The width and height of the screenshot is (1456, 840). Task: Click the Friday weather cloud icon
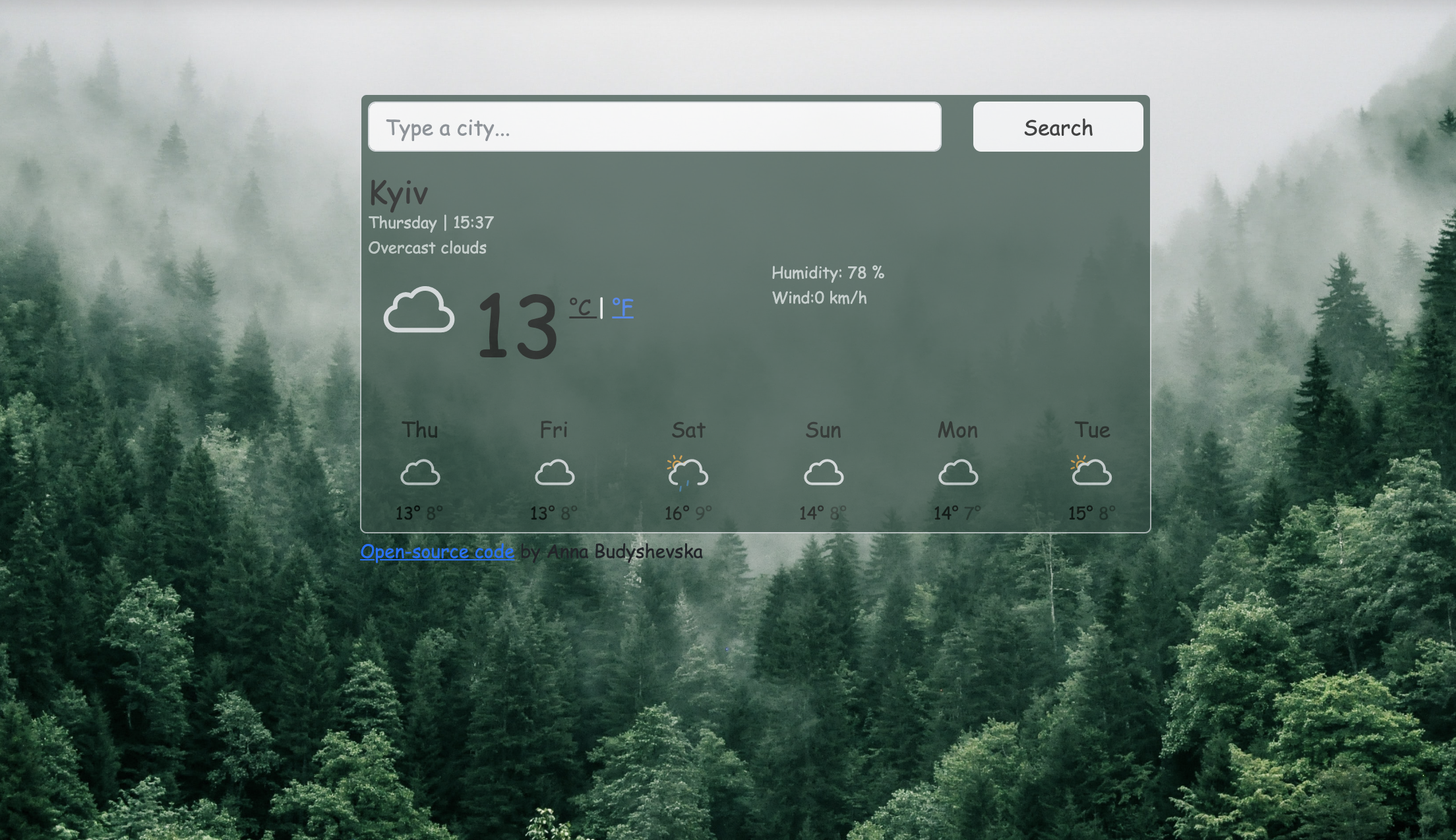click(554, 472)
